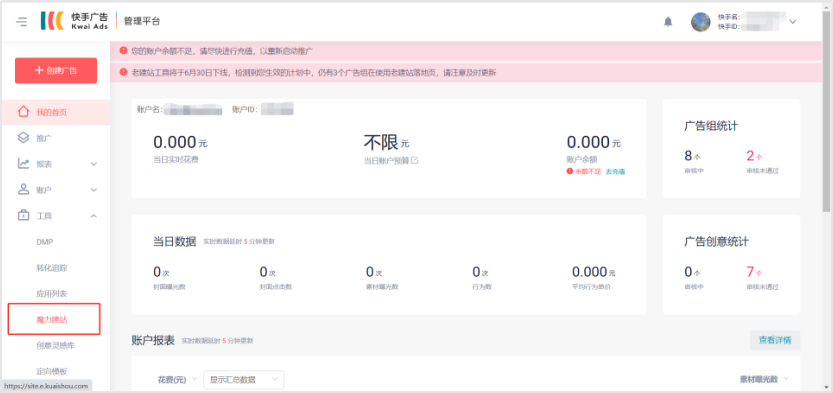Open the 素材曝光数 dropdown on the right

click(764, 379)
